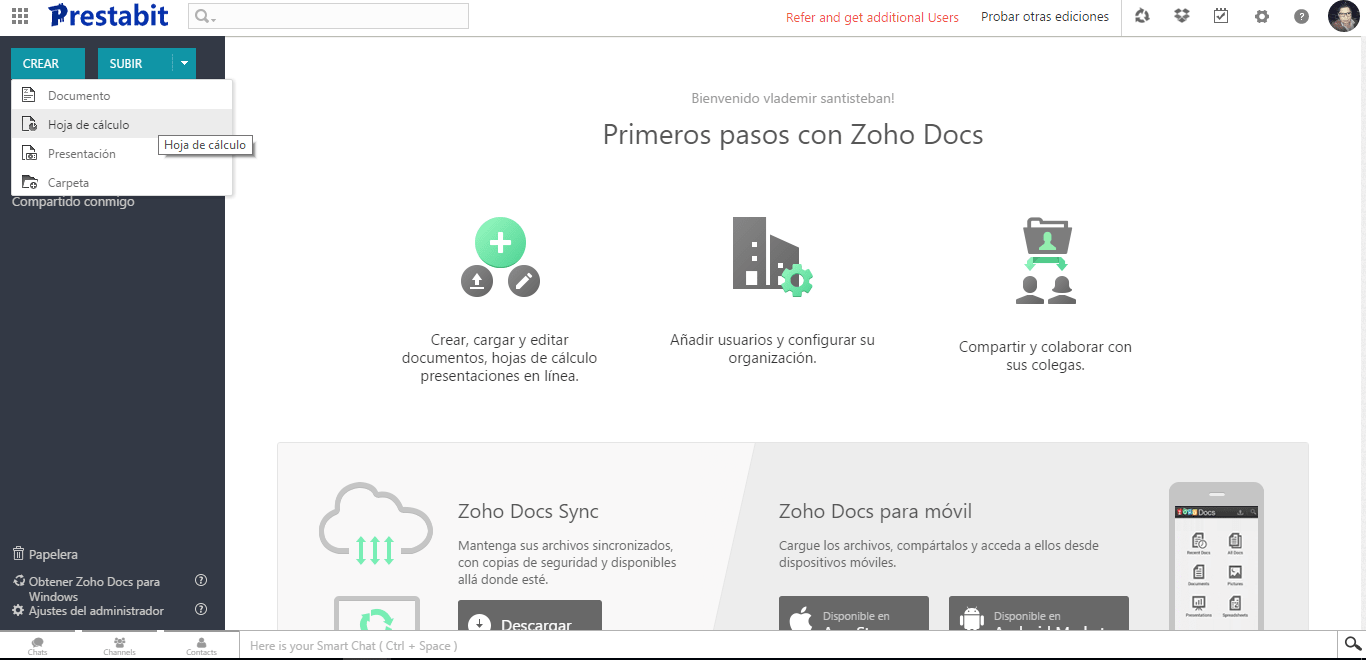Image resolution: width=1366 pixels, height=660 pixels.
Task: Click the Zoho Docs para móvil heading
Action: click(875, 511)
